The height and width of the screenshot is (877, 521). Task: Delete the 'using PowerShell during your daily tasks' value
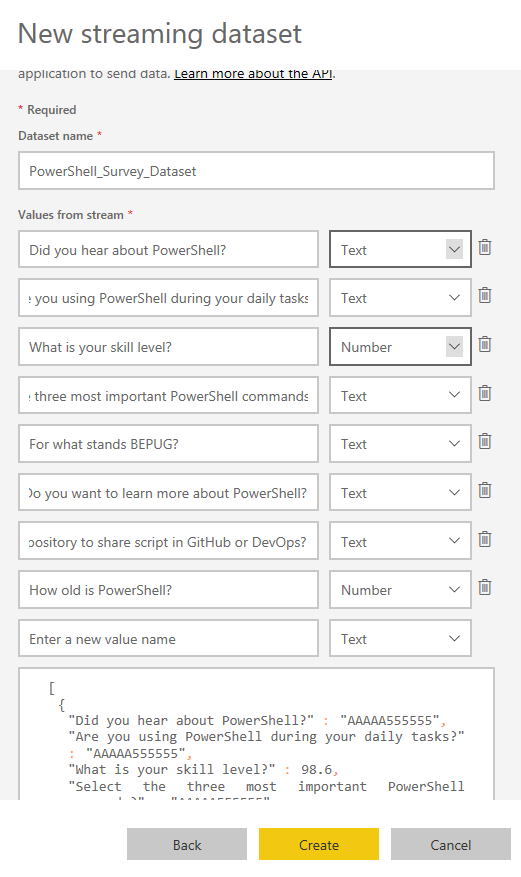click(x=485, y=295)
